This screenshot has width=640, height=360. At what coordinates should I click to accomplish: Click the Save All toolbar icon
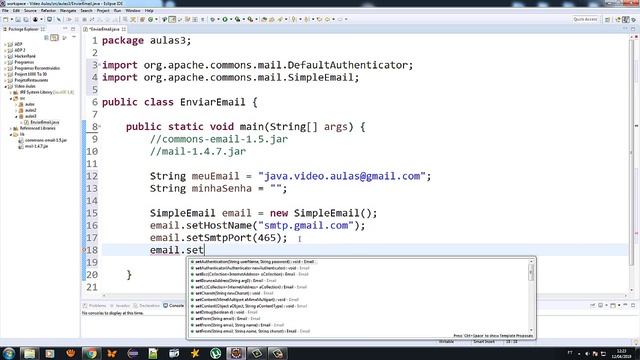[x=25, y=19]
